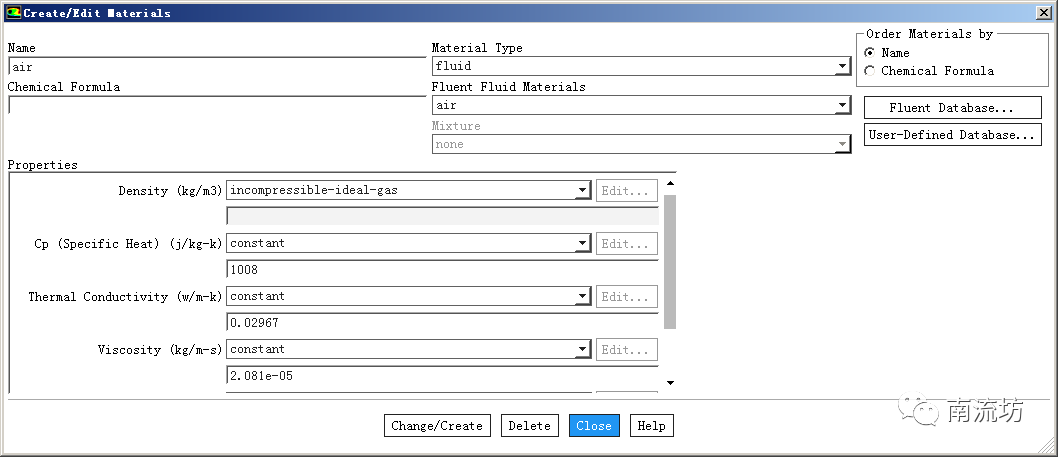Select the Name radio button for ordering
1058x457 pixels.
[870, 53]
